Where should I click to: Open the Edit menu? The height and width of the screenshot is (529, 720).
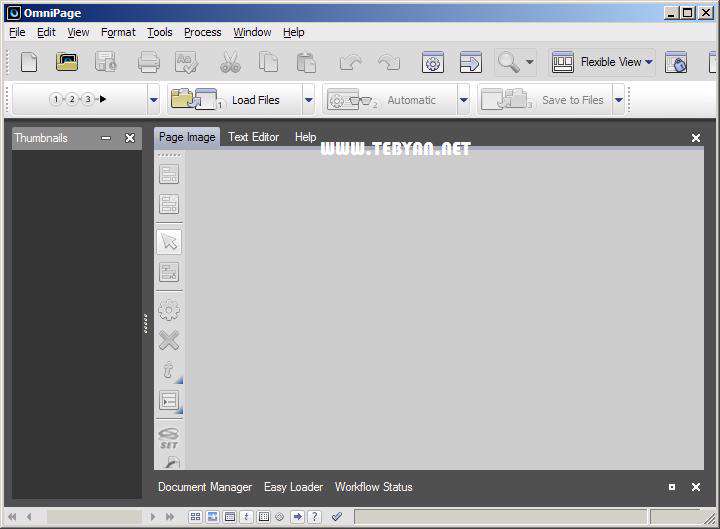tap(46, 32)
